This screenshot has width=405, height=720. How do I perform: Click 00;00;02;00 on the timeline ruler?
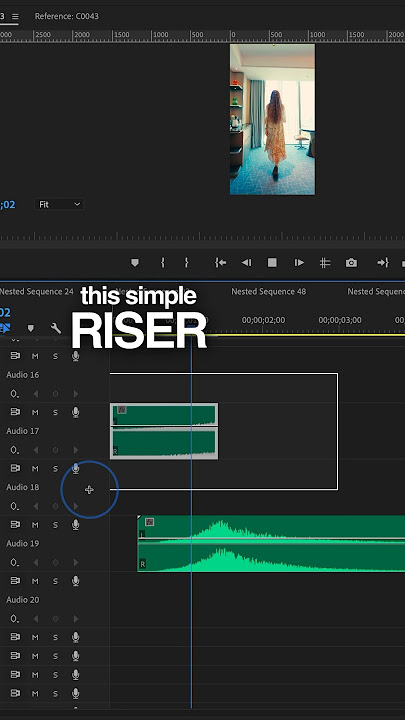point(263,320)
